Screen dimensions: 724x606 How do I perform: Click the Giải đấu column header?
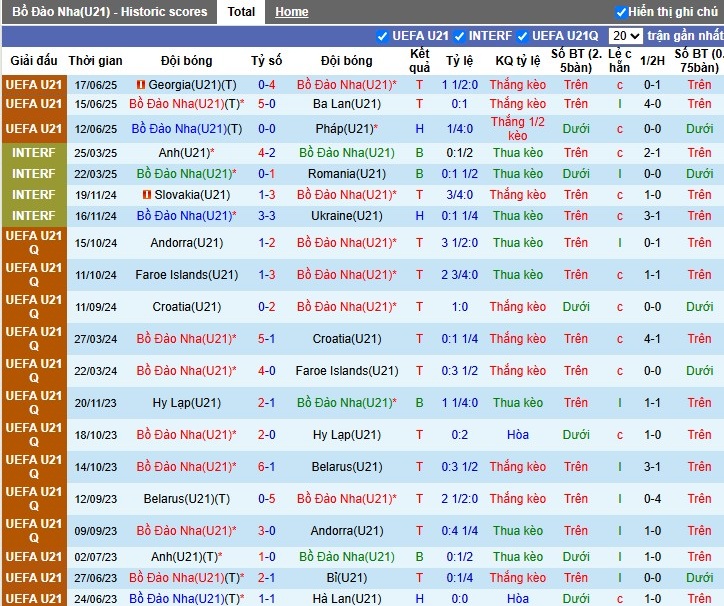[34, 61]
